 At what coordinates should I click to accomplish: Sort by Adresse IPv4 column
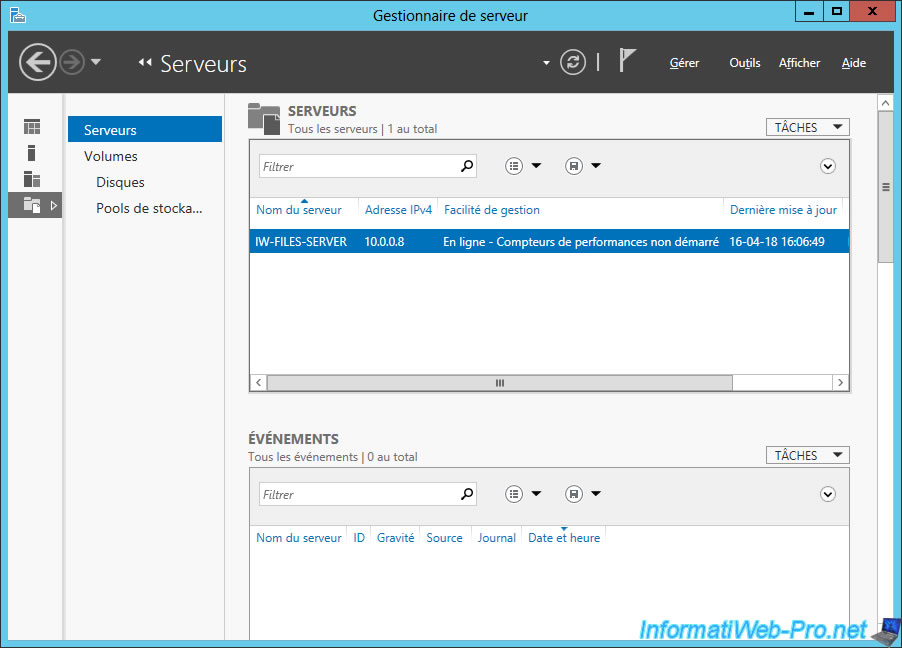(398, 210)
